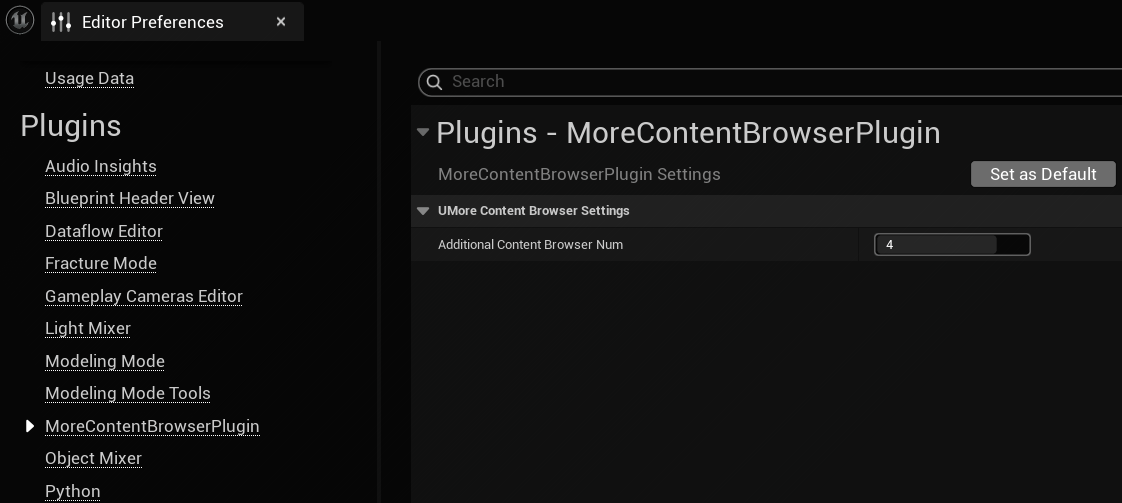Click the Unreal Engine logo icon

tap(19, 21)
